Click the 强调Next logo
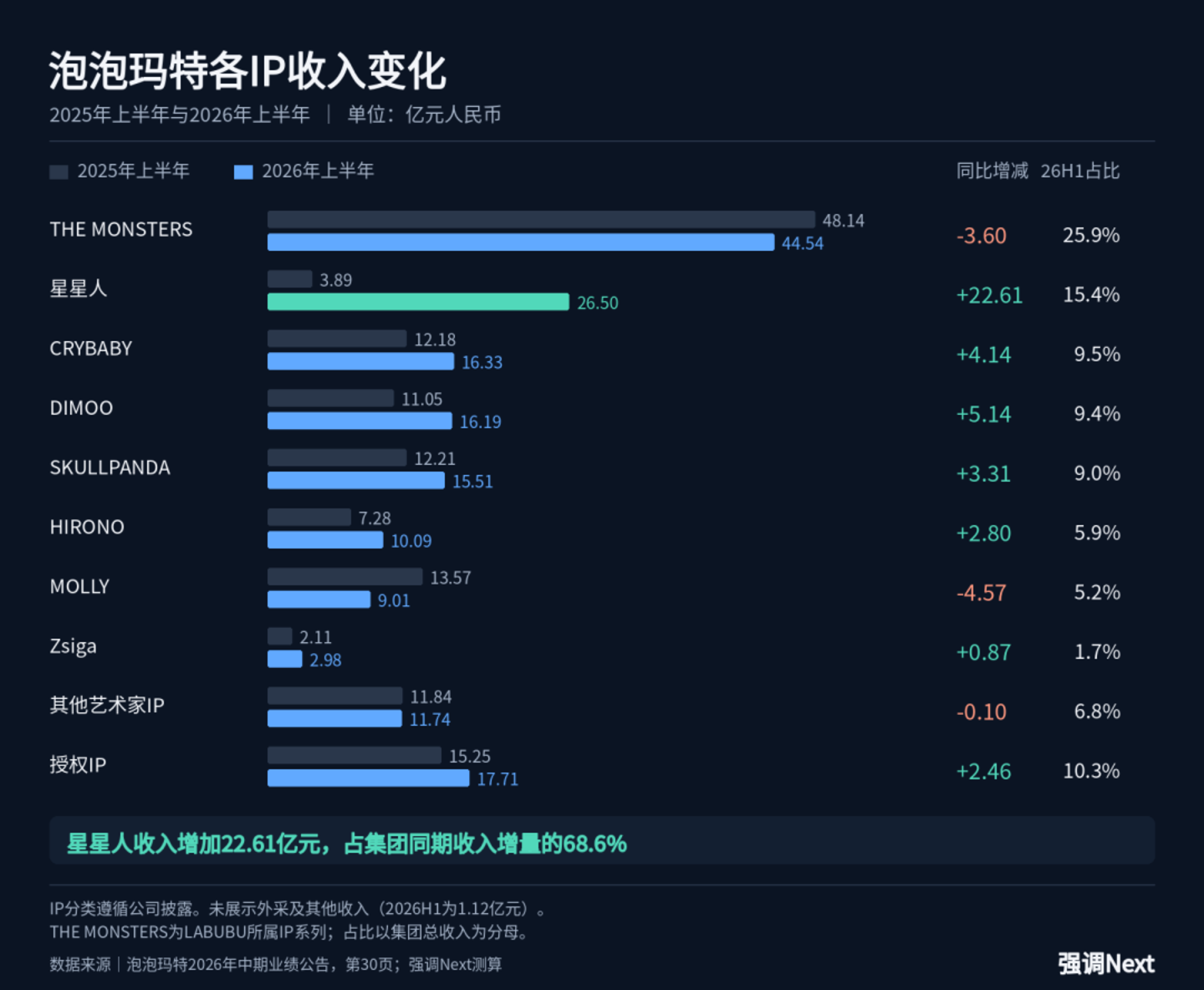 (1106, 964)
